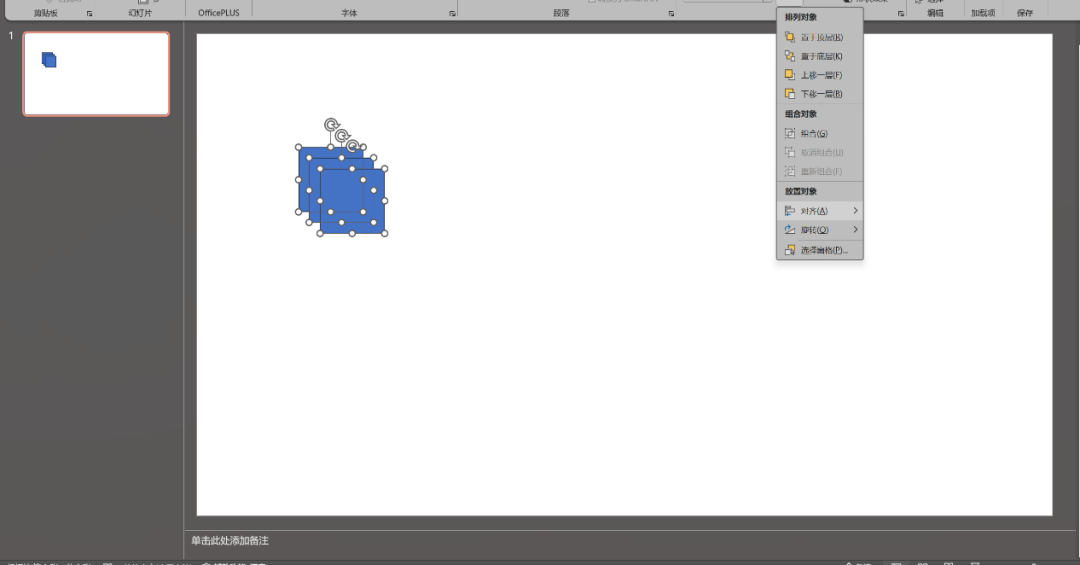This screenshot has width=1080, height=565.
Task: Group the selected shapes with 组合
Action: (813, 134)
